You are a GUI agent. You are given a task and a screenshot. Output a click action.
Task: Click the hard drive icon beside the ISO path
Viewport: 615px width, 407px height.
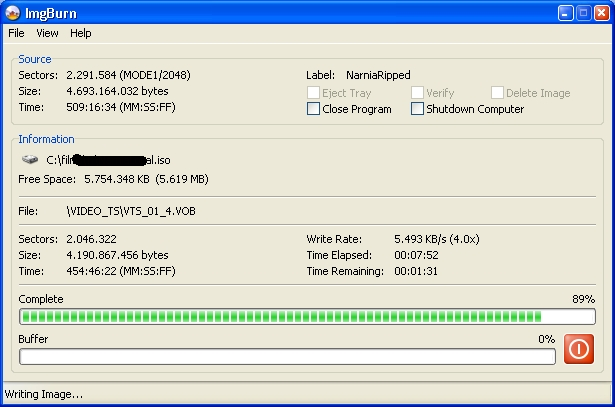tap(30, 160)
